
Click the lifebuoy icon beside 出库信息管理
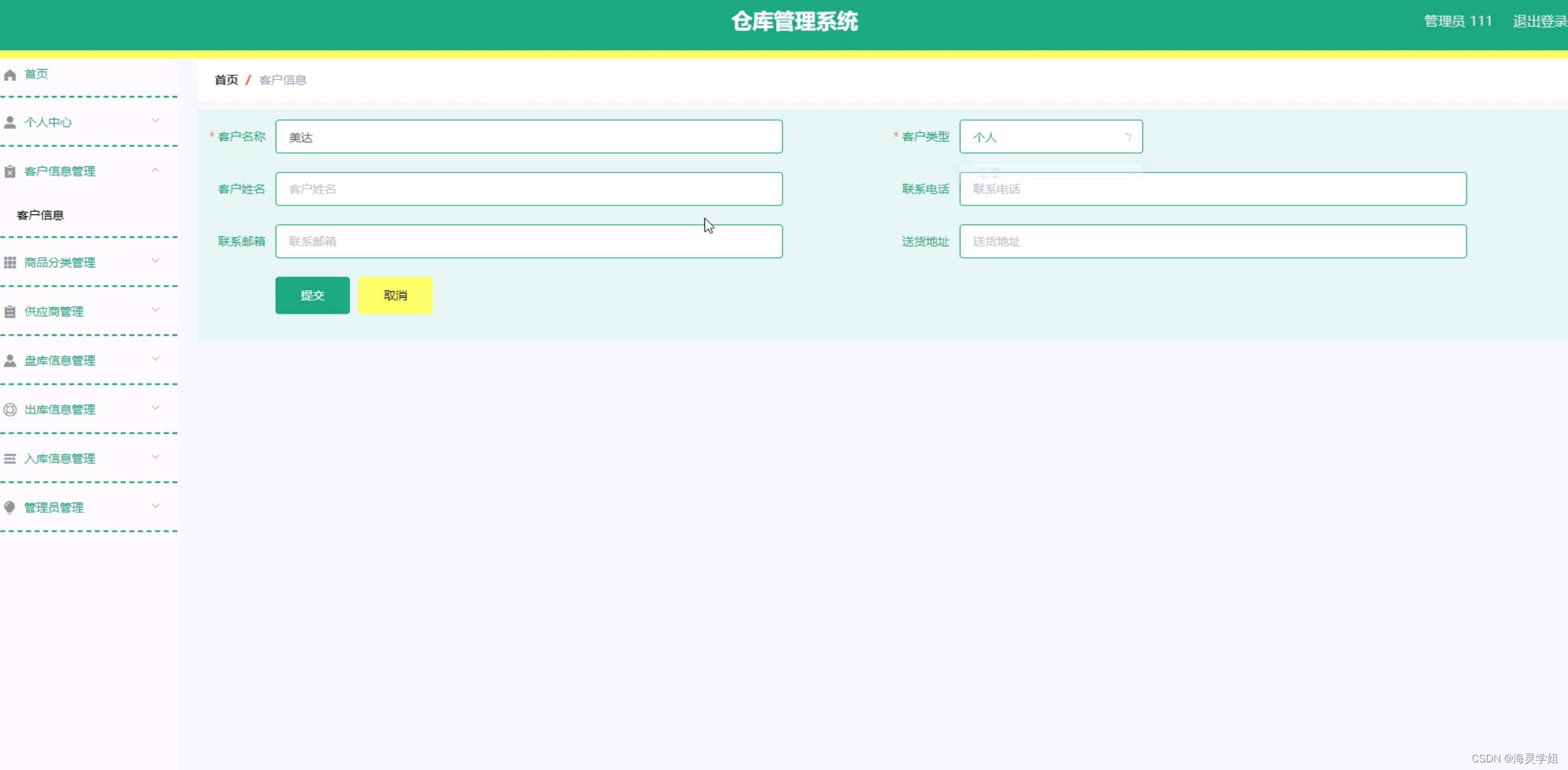(x=10, y=410)
